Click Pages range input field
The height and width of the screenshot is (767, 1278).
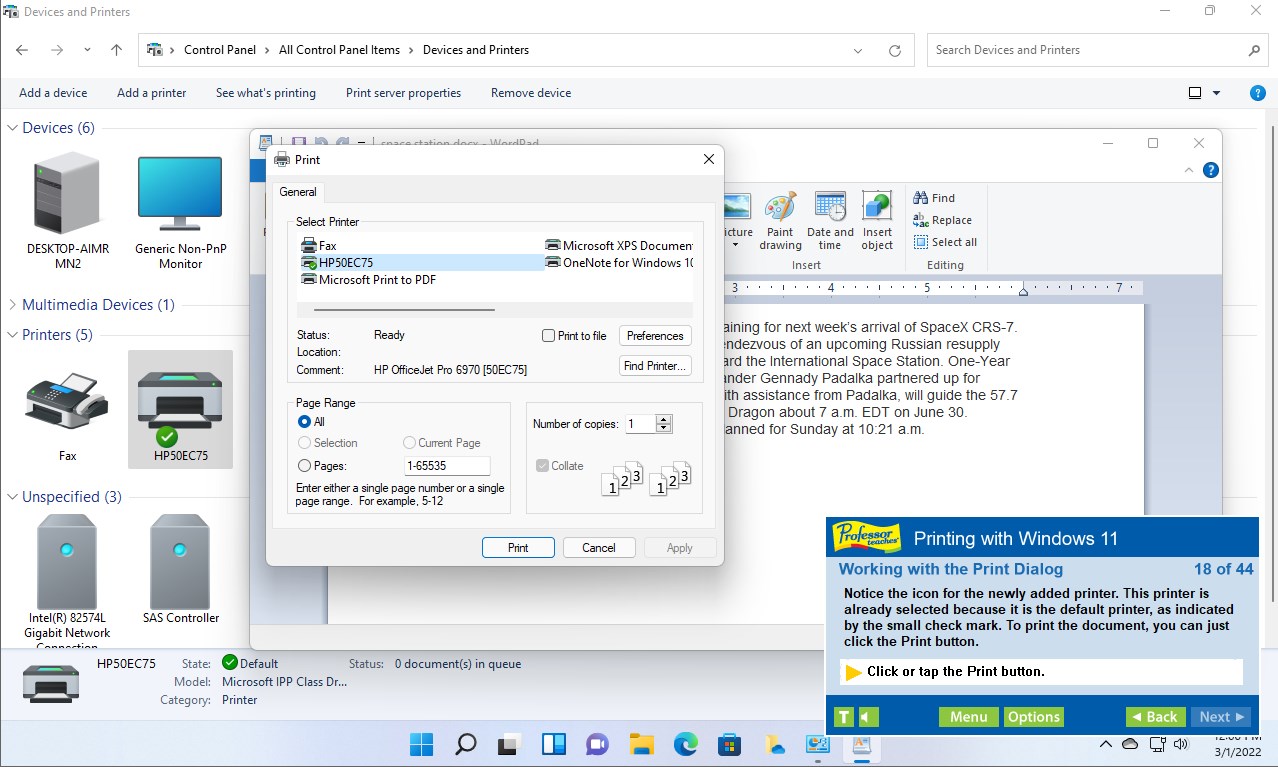click(x=447, y=466)
